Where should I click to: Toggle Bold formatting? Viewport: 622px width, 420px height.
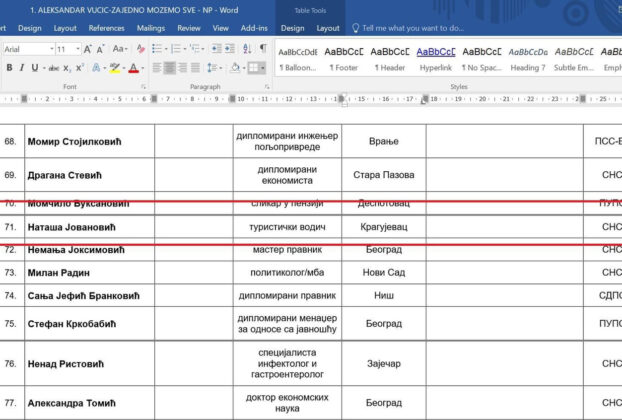click(x=8, y=68)
